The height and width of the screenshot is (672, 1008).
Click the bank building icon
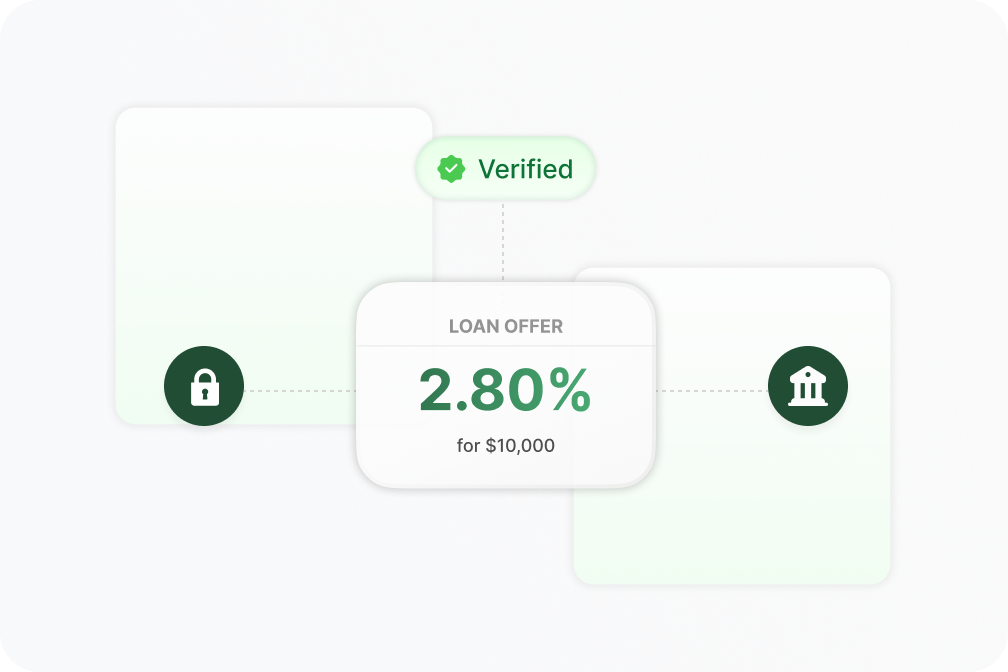(807, 386)
